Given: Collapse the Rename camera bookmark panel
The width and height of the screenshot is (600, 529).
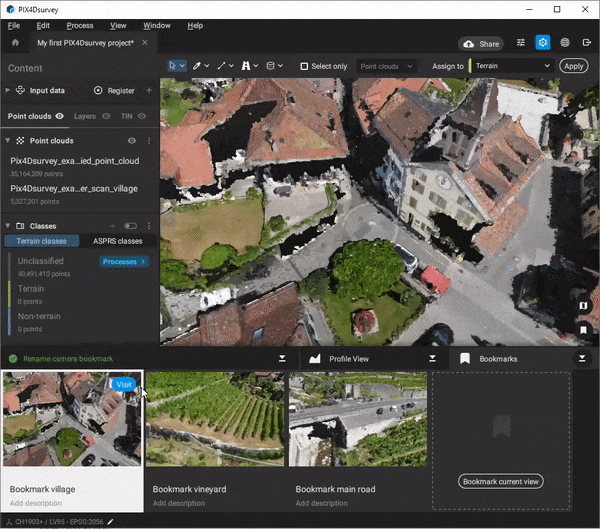Looking at the screenshot, I should click(282, 359).
